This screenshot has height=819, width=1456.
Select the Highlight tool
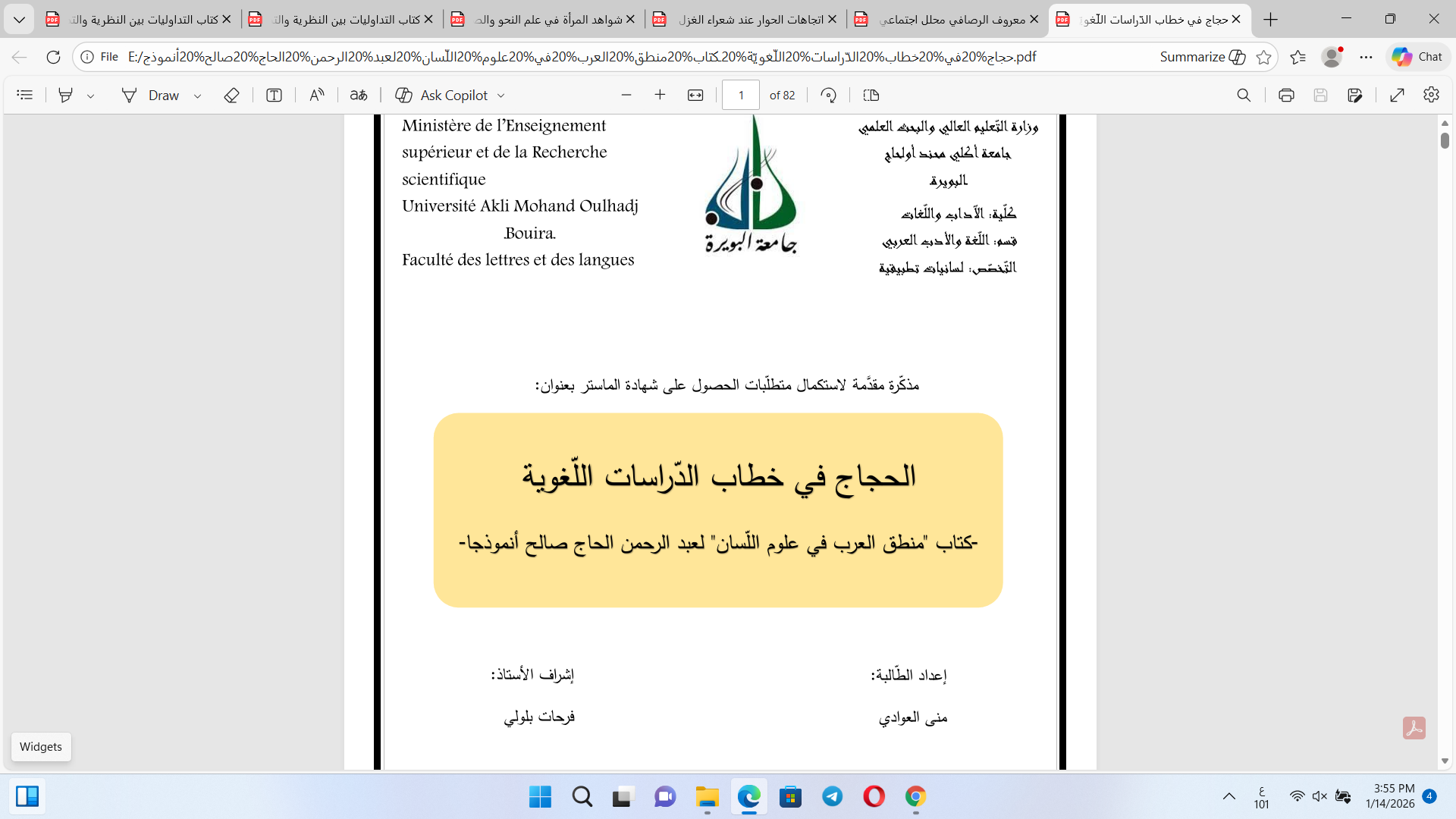[66, 95]
